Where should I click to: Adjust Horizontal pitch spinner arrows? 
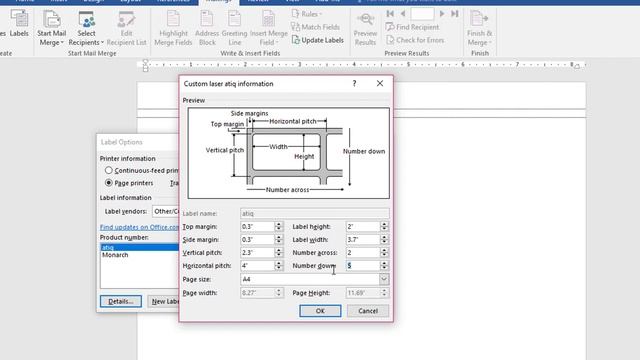[x=278, y=266]
